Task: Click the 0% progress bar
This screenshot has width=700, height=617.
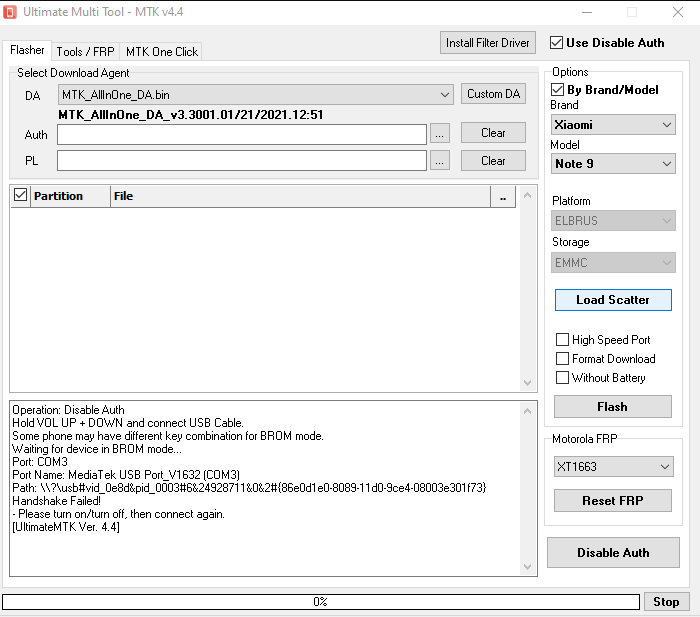Action: coord(320,602)
